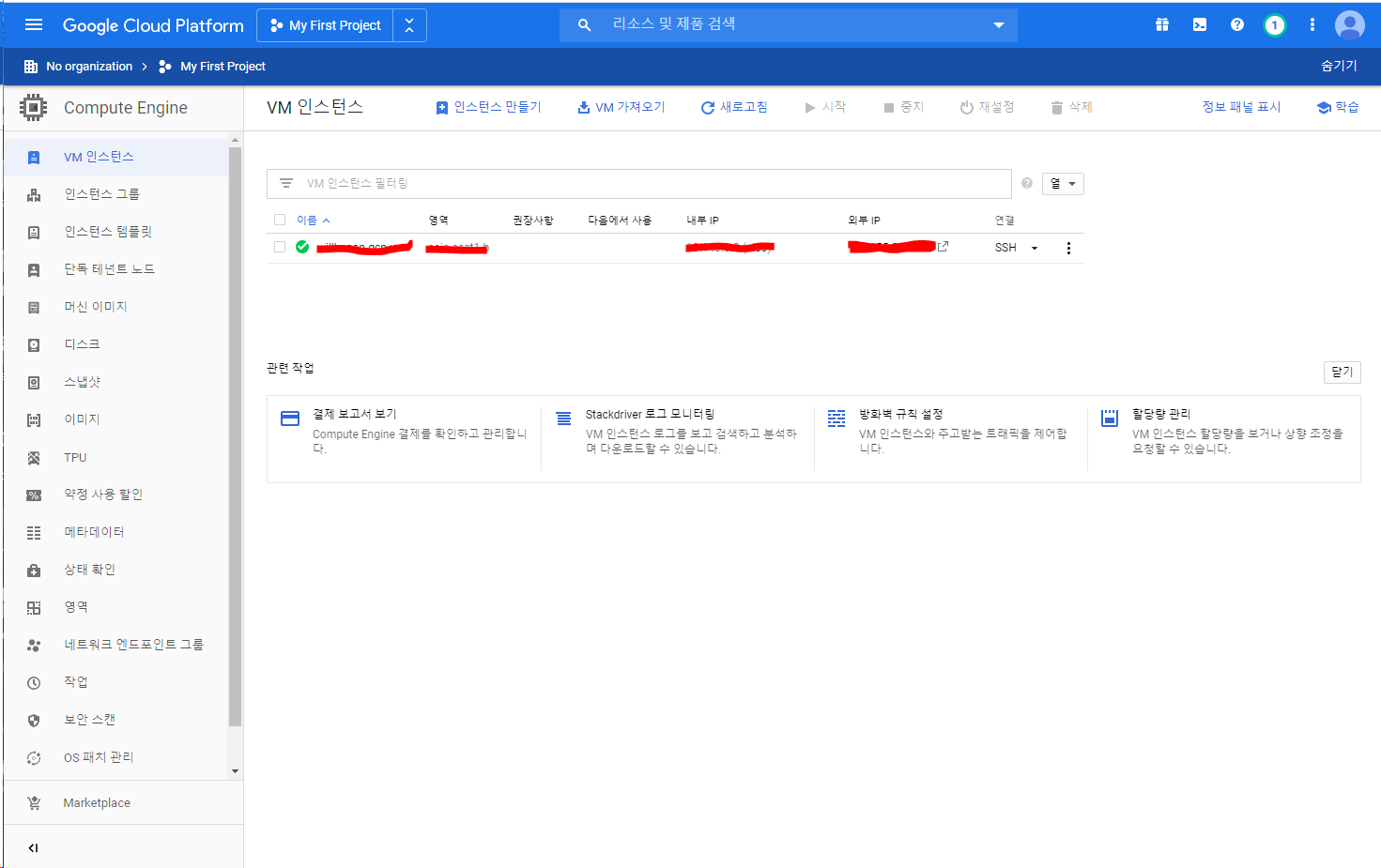Image resolution: width=1381 pixels, height=868 pixels.
Task: Focus the top resource search field
Action: tap(789, 25)
